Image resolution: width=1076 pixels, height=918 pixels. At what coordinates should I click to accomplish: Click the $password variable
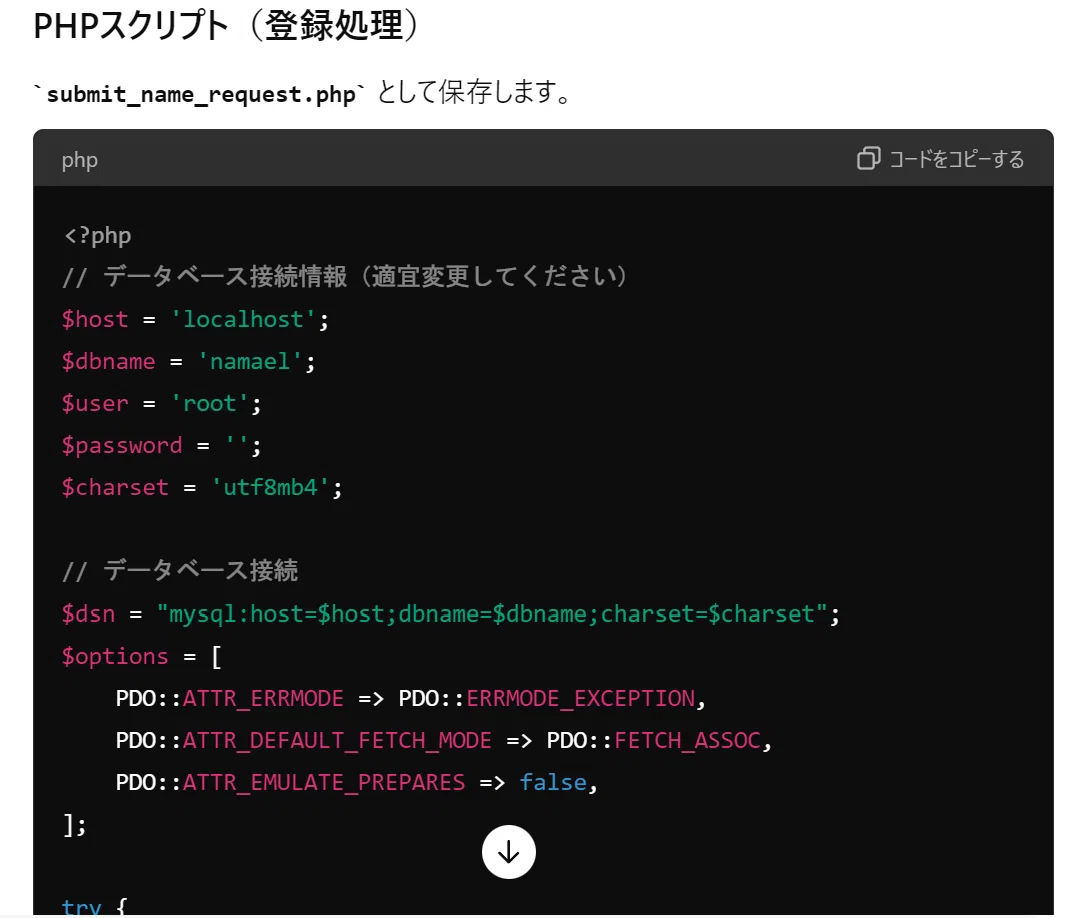point(122,445)
